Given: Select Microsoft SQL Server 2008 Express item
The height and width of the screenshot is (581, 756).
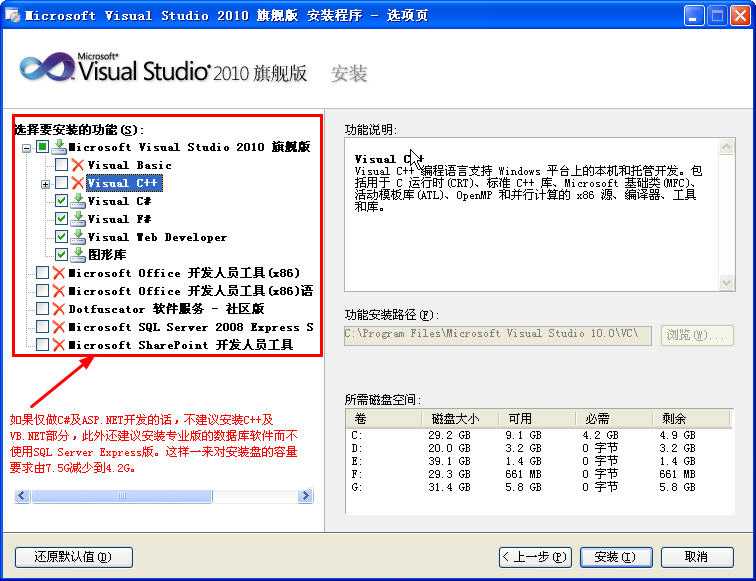Looking at the screenshot, I should click(x=190, y=327).
